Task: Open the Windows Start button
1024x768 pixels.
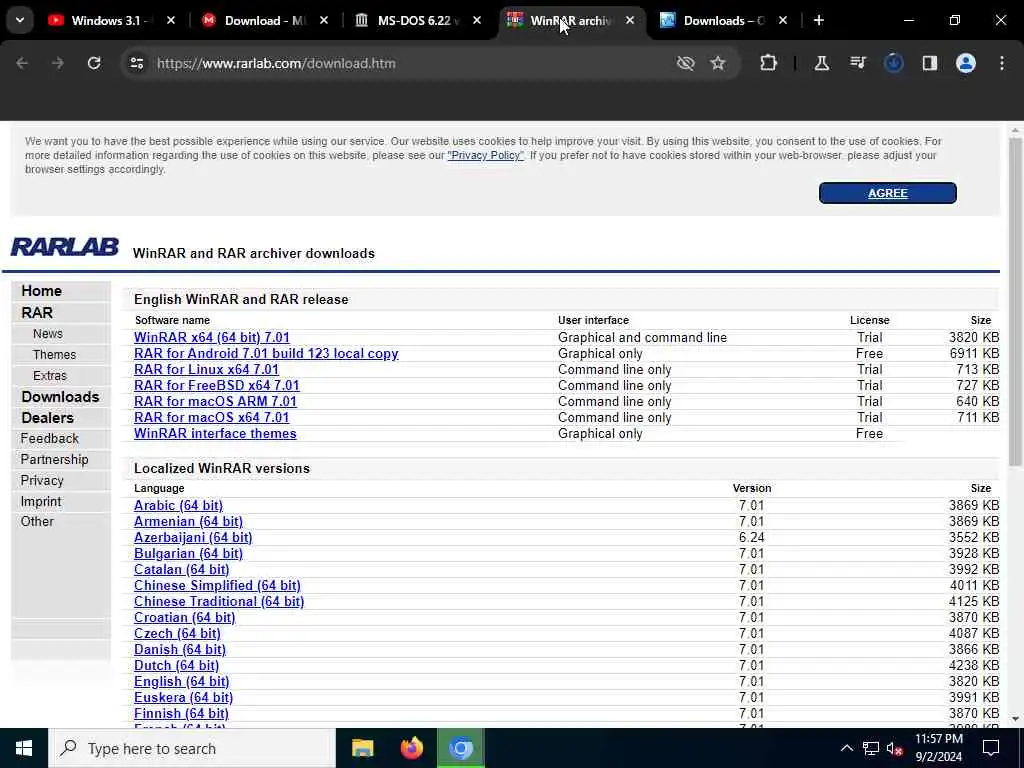Action: pyautogui.click(x=24, y=748)
